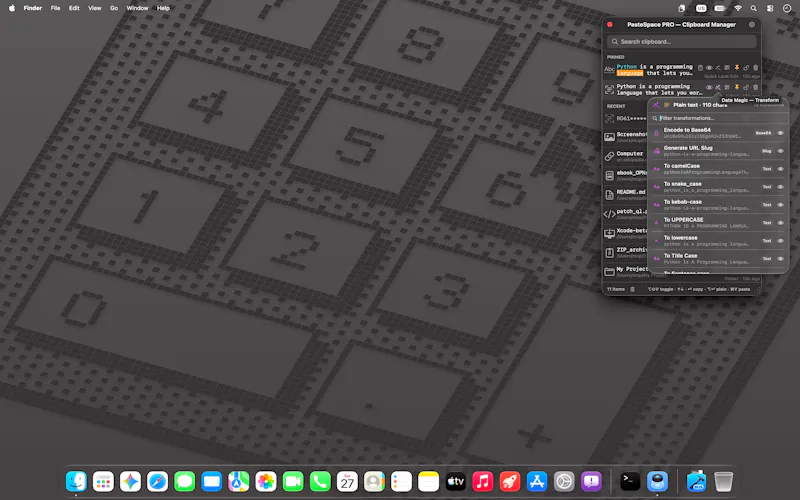Viewport: 800px width, 500px height.
Task: Click the Wi-Fi status icon
Action: (738, 8)
